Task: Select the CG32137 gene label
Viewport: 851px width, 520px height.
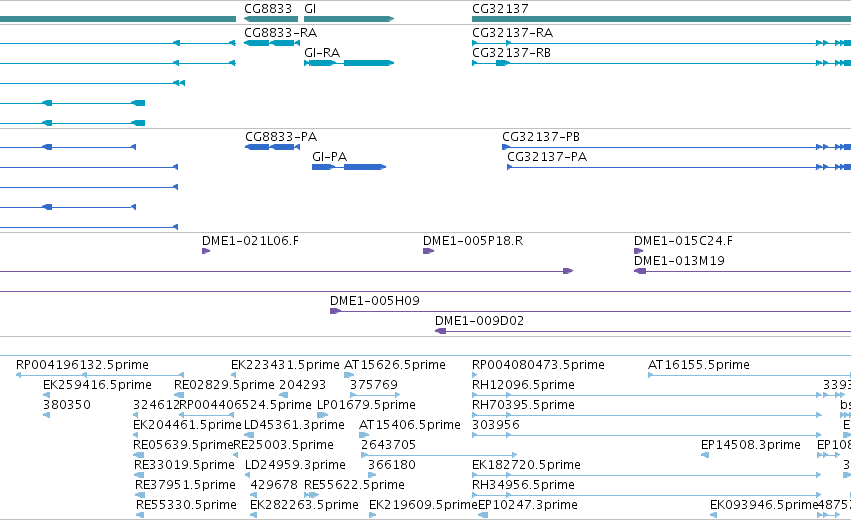Action: tap(500, 9)
